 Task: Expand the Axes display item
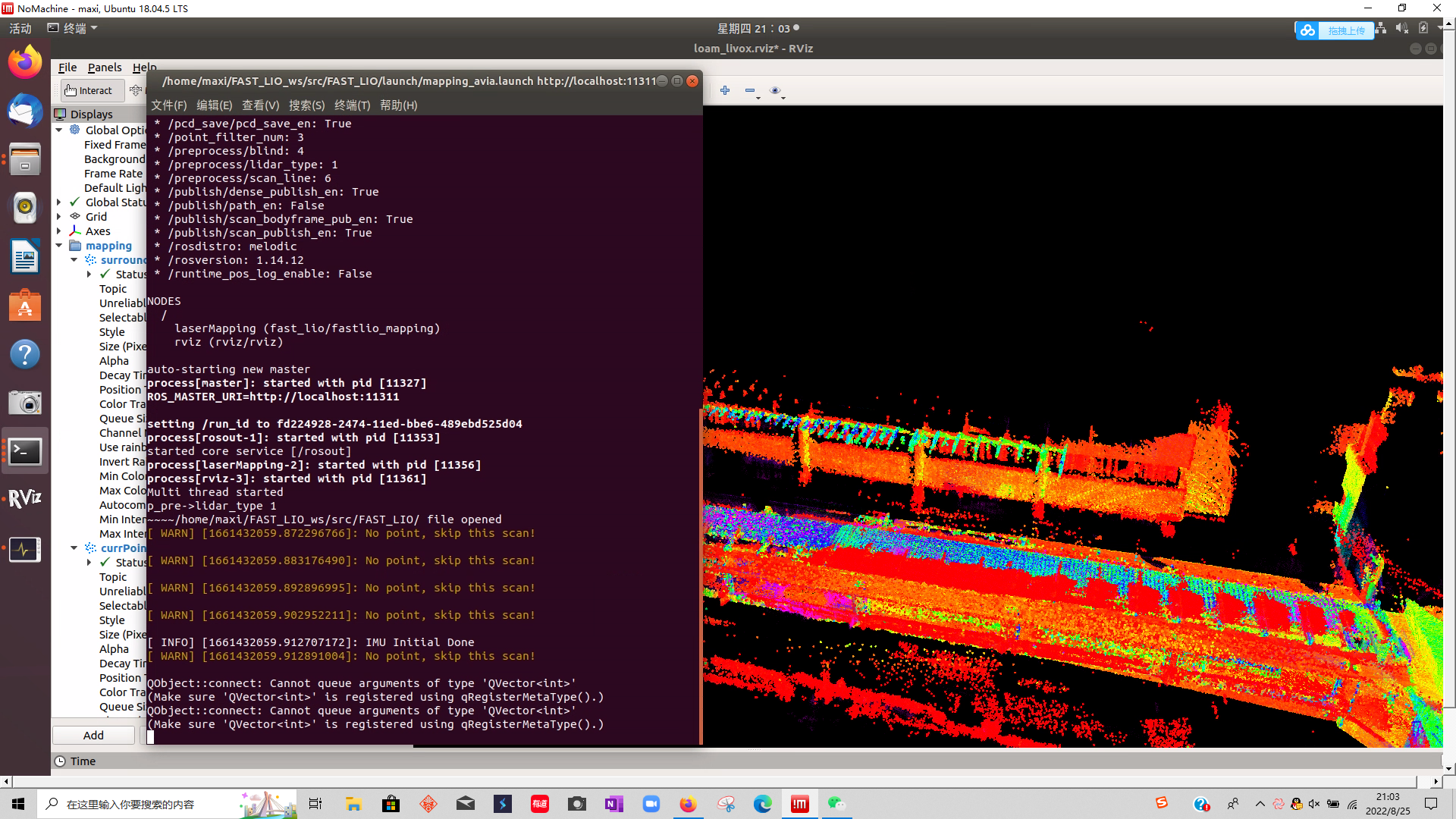pos(59,231)
